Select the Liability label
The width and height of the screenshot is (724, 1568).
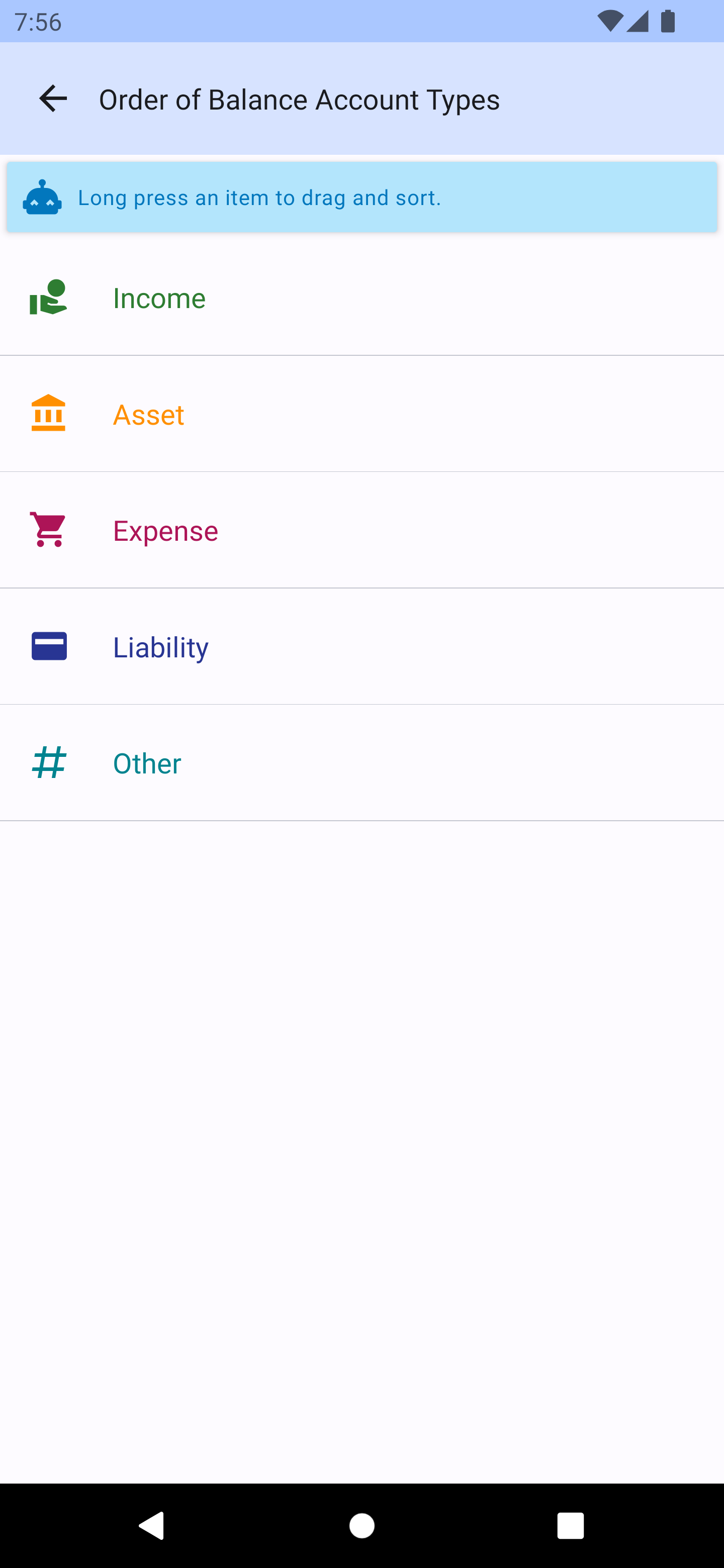(x=161, y=647)
